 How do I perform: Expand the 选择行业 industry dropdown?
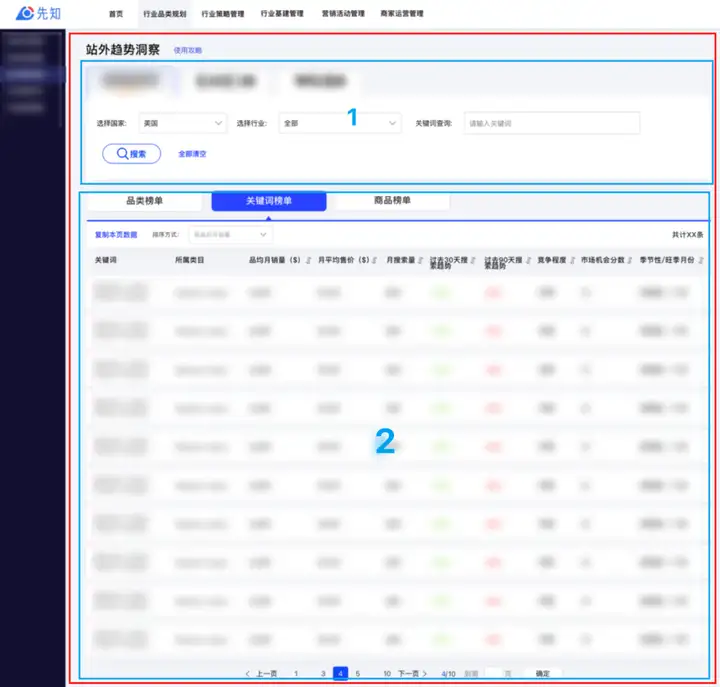point(340,123)
